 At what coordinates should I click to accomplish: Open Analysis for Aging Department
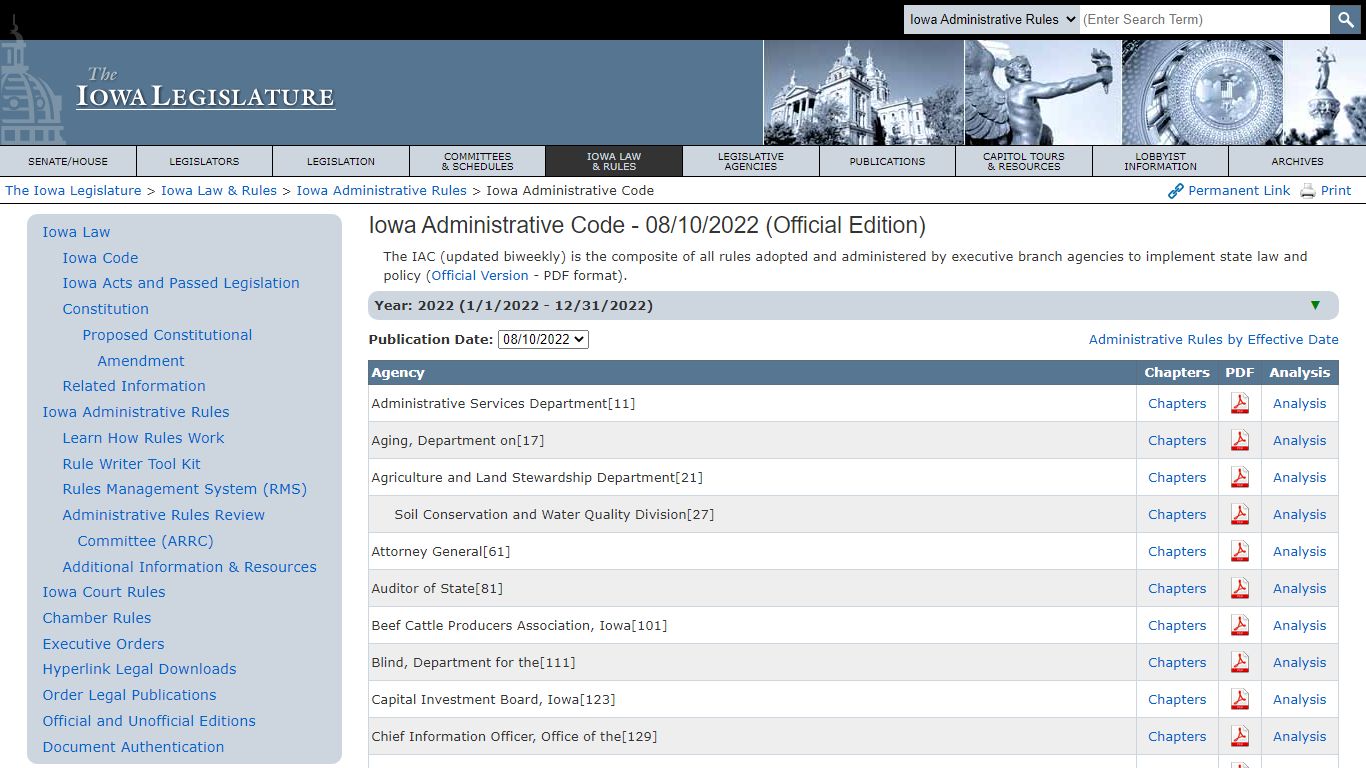[x=1299, y=440]
